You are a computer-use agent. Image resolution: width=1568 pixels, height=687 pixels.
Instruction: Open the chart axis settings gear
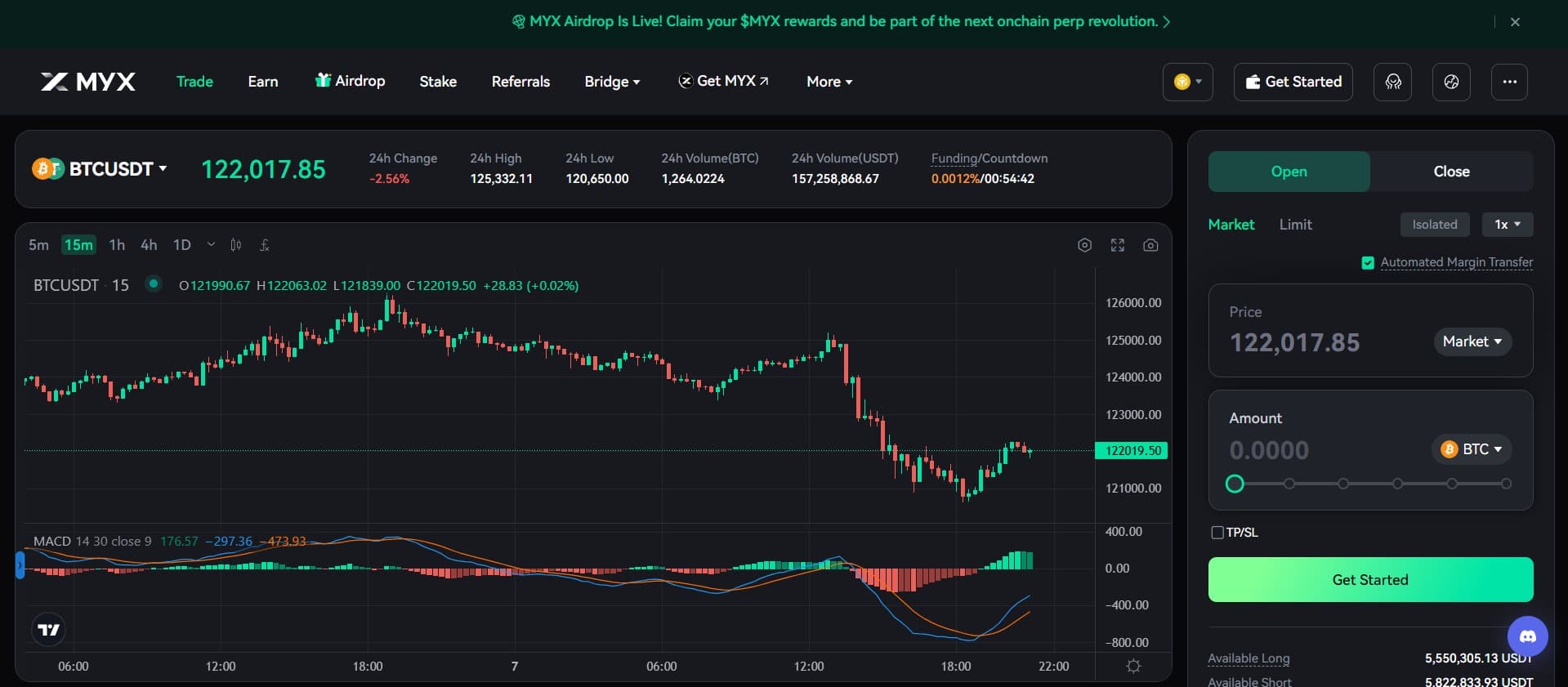(x=1133, y=666)
